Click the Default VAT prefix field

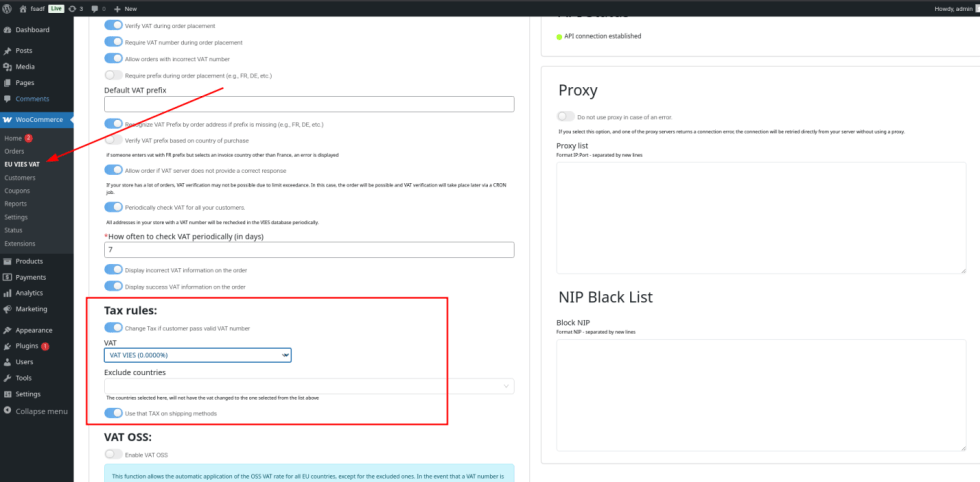(x=309, y=104)
